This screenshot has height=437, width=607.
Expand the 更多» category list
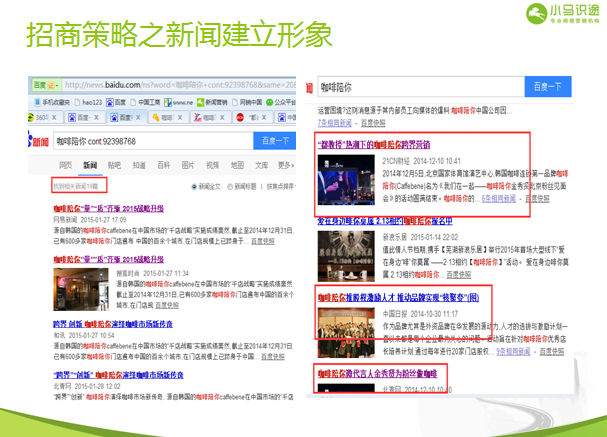point(286,165)
